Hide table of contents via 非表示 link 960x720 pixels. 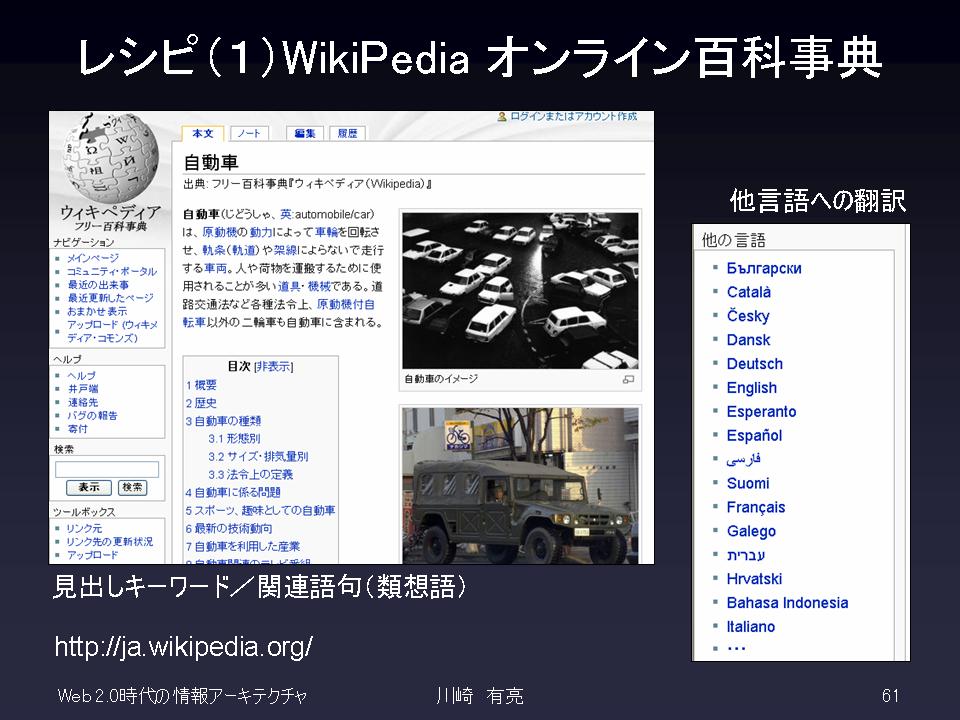[x=274, y=367]
